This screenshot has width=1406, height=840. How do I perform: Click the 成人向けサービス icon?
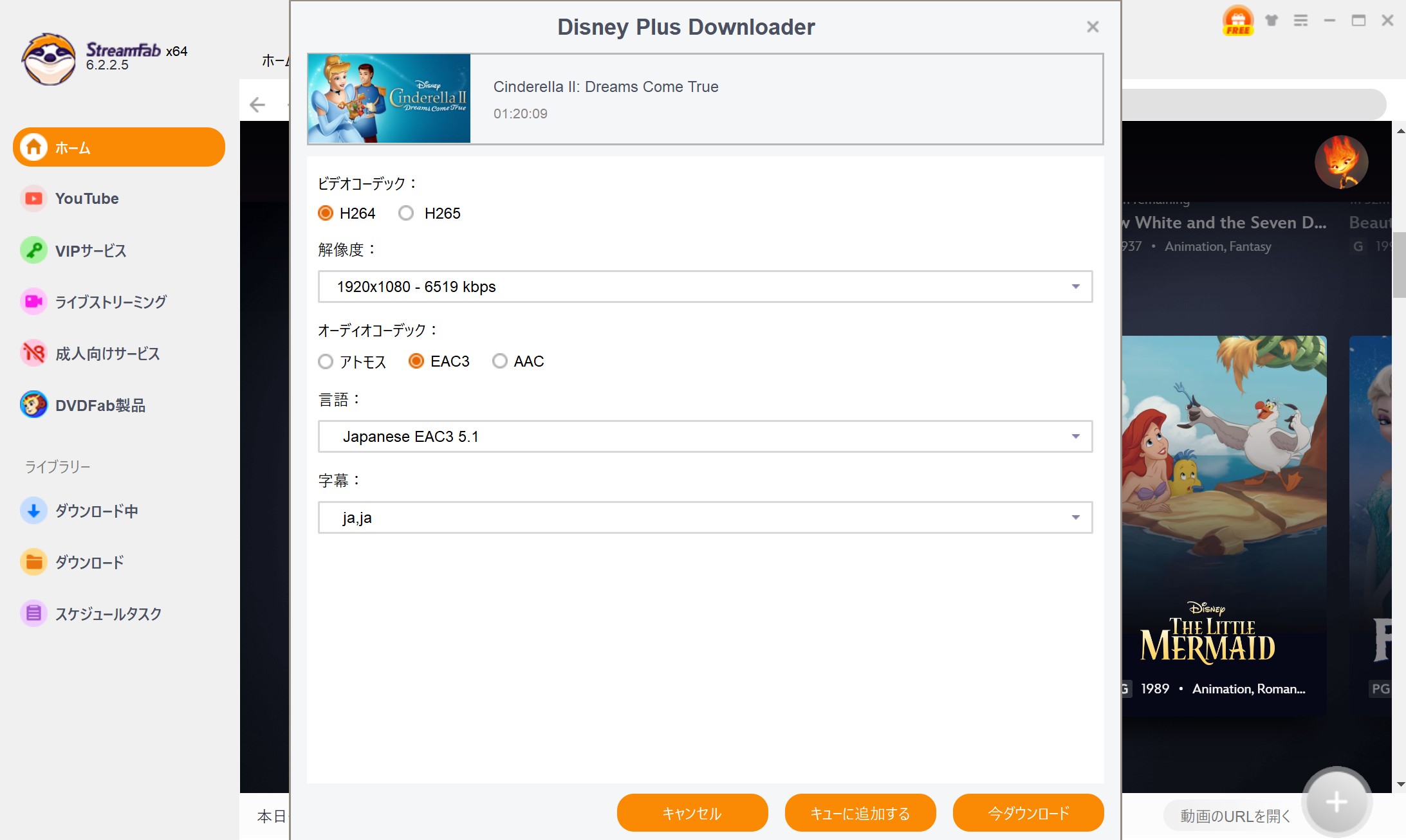pos(33,353)
